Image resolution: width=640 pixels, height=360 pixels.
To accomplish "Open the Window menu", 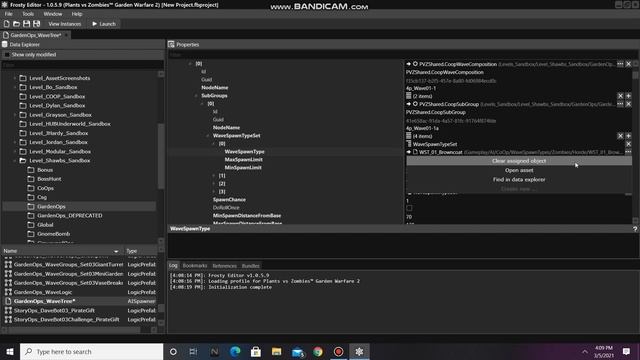I will pyautogui.click(x=53, y=14).
